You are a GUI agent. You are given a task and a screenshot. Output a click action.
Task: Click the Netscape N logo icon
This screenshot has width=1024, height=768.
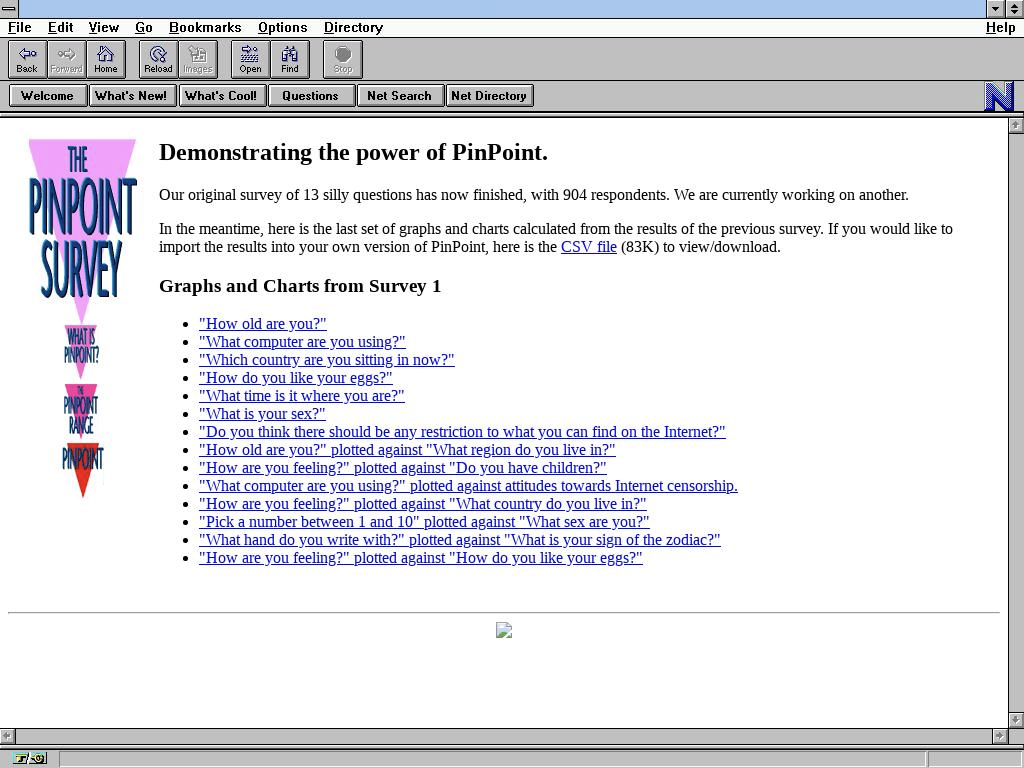point(999,96)
